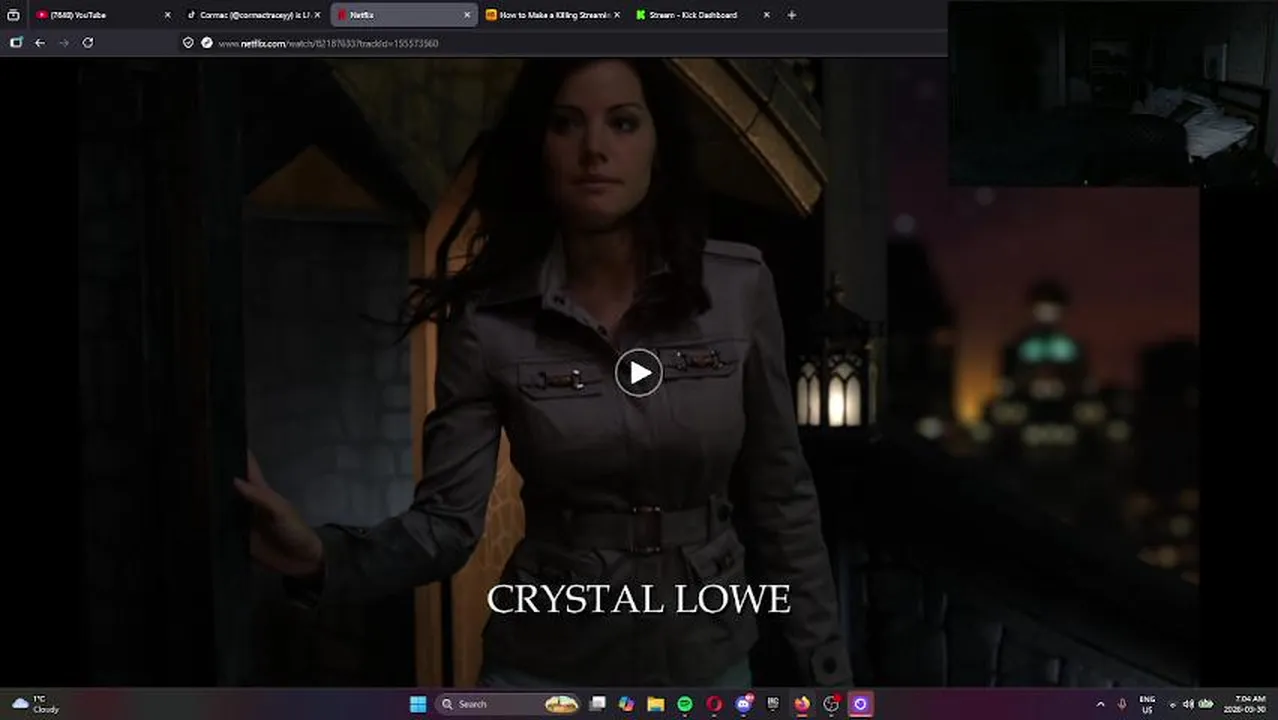Image resolution: width=1278 pixels, height=720 pixels.
Task: Reload the Netflix page
Action: pyautogui.click(x=88, y=43)
